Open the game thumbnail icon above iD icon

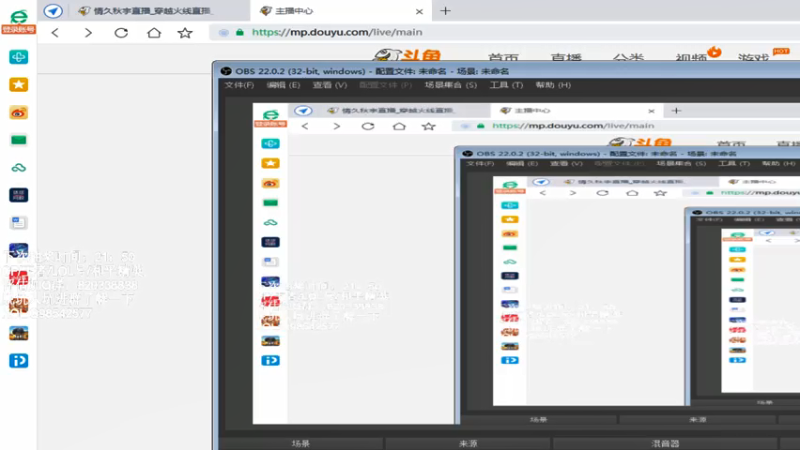pyautogui.click(x=18, y=333)
